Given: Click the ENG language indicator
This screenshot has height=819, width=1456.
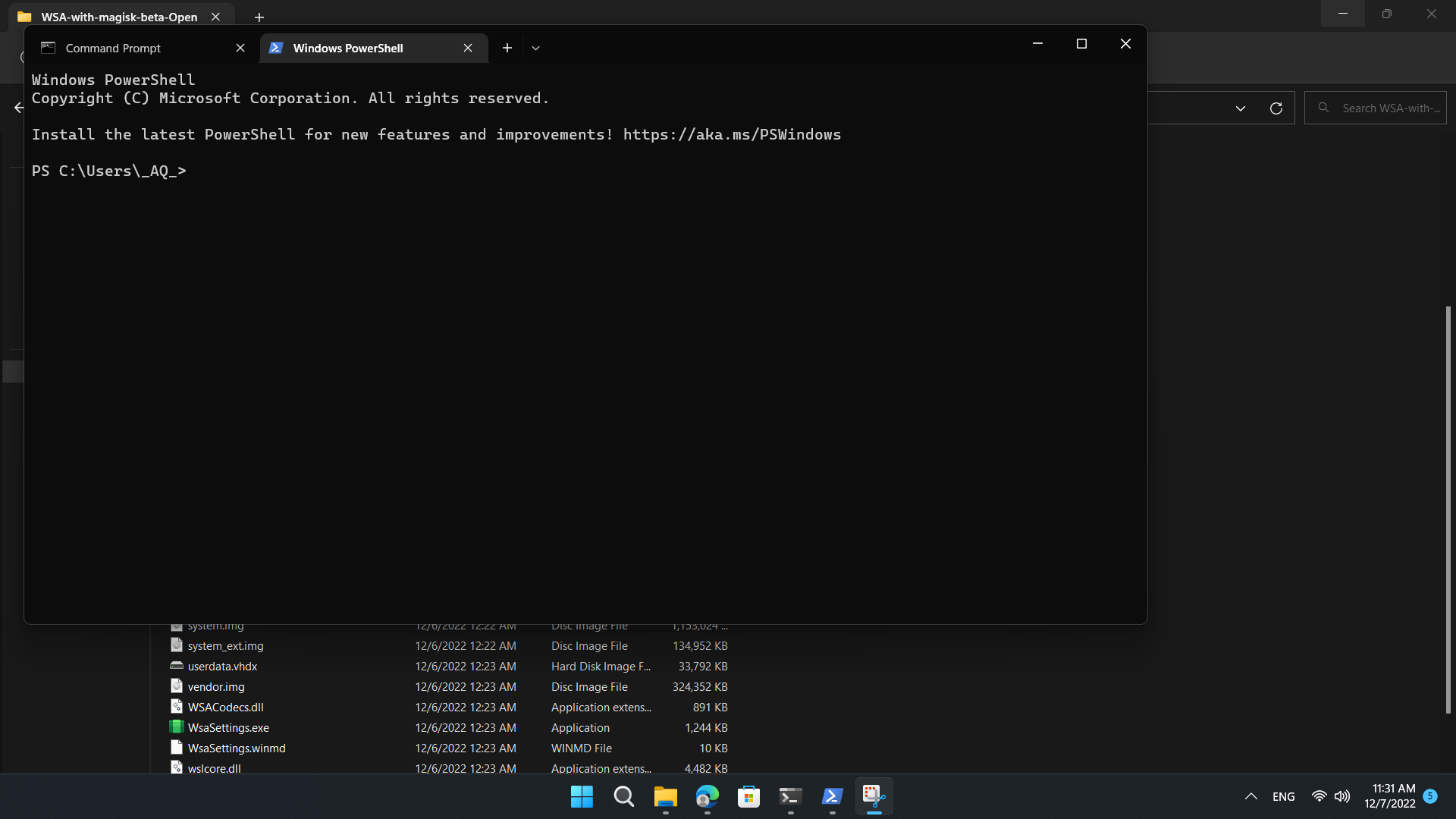Looking at the screenshot, I should point(1284,796).
